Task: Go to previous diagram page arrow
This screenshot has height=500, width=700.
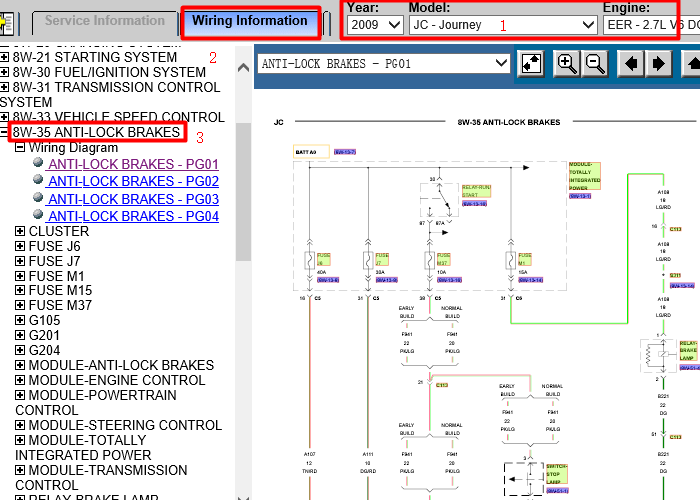Action: point(630,64)
